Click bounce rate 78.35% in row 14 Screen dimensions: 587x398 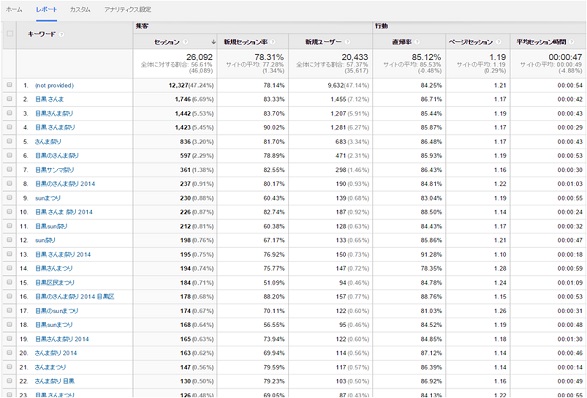point(431,268)
